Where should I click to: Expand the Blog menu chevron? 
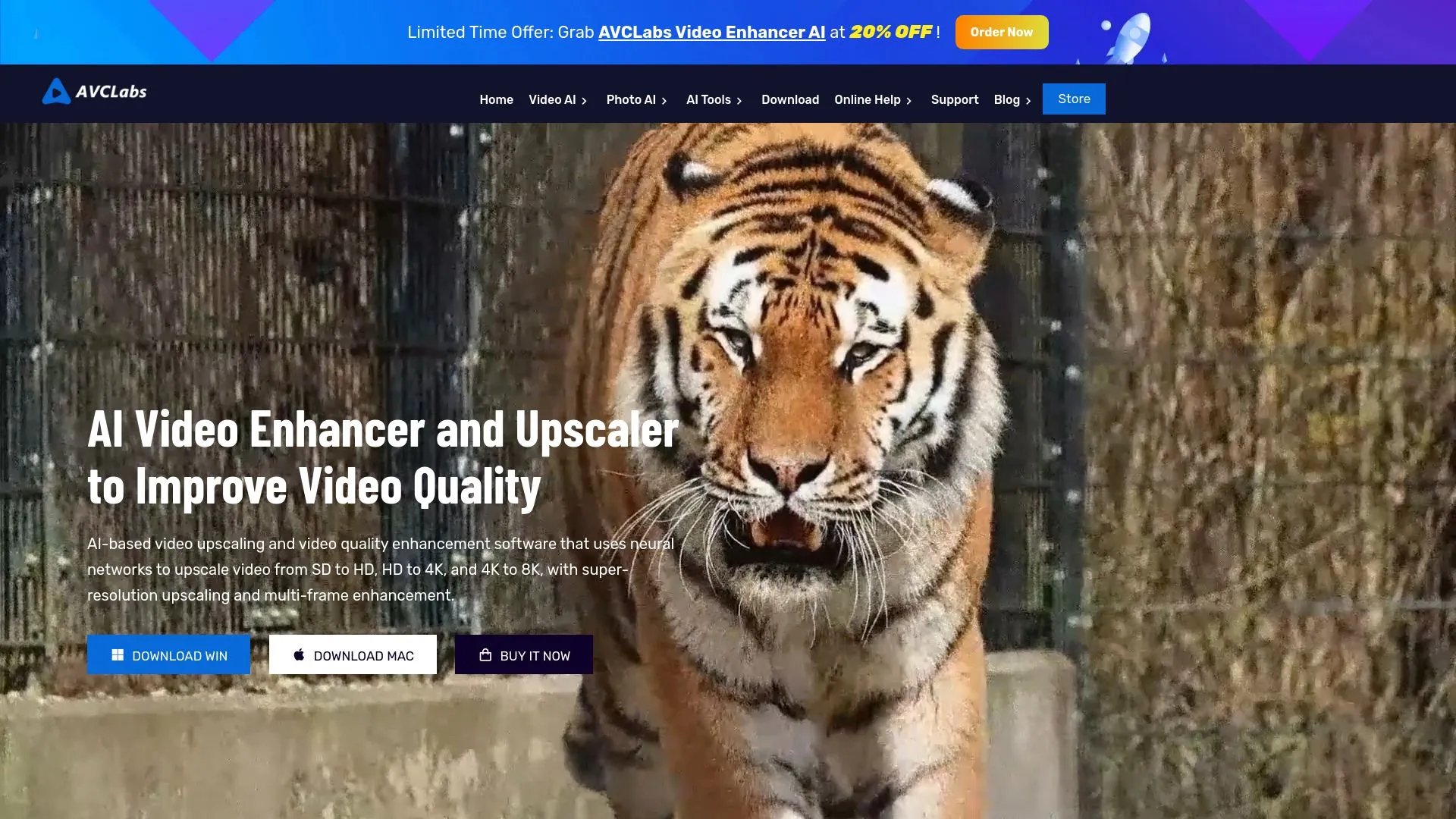[x=1028, y=101]
